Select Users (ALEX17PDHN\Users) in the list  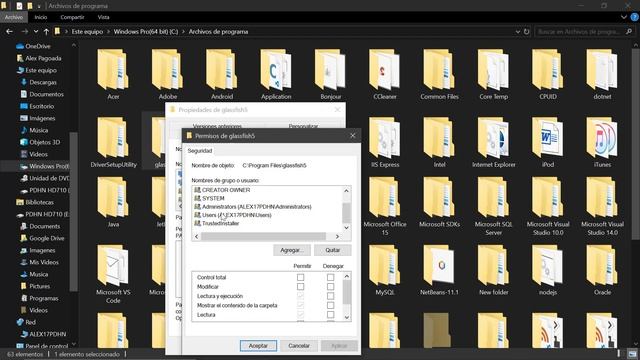click(232, 215)
